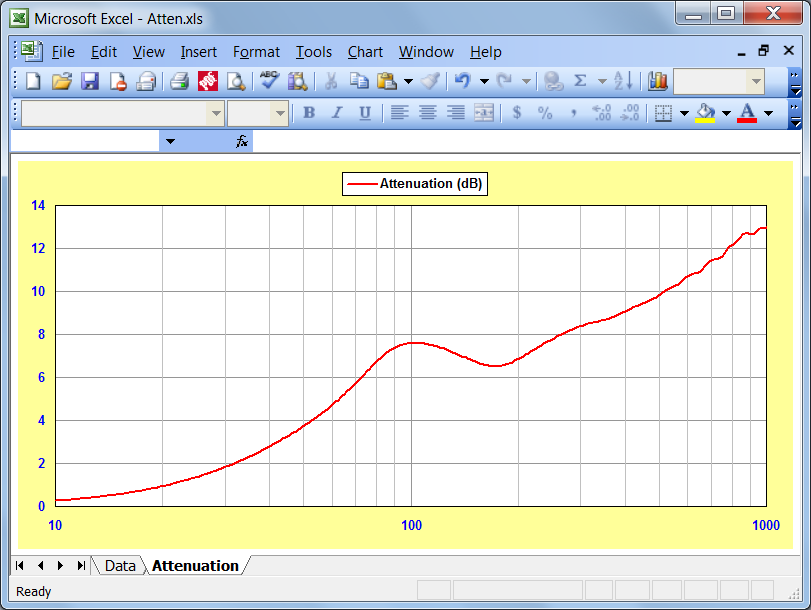Toggle Underline formatting
This screenshot has height=610, width=811.
pyautogui.click(x=365, y=113)
